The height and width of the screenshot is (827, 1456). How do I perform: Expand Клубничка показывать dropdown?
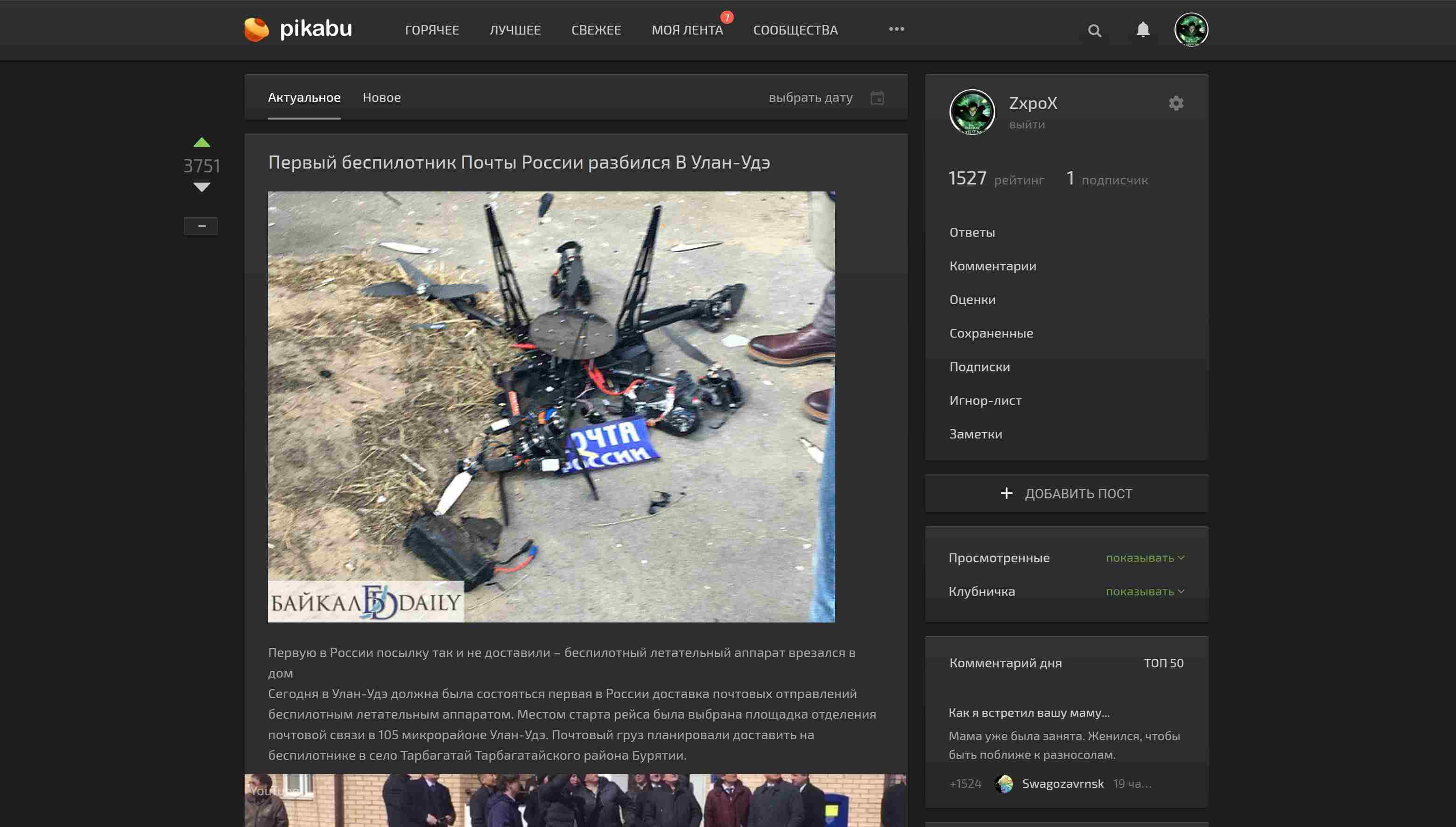pos(1144,591)
